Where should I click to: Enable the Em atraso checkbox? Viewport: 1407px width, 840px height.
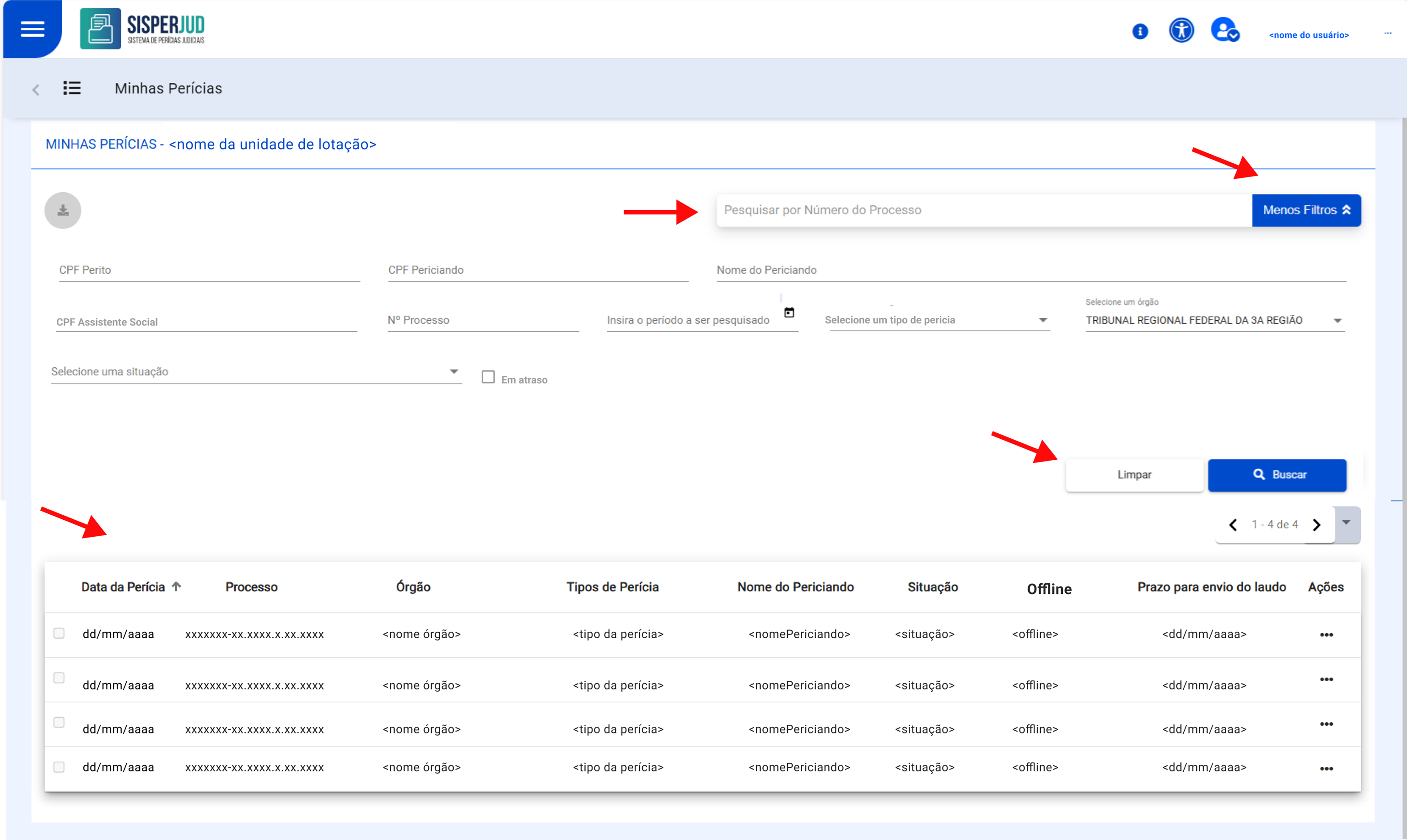(x=488, y=377)
